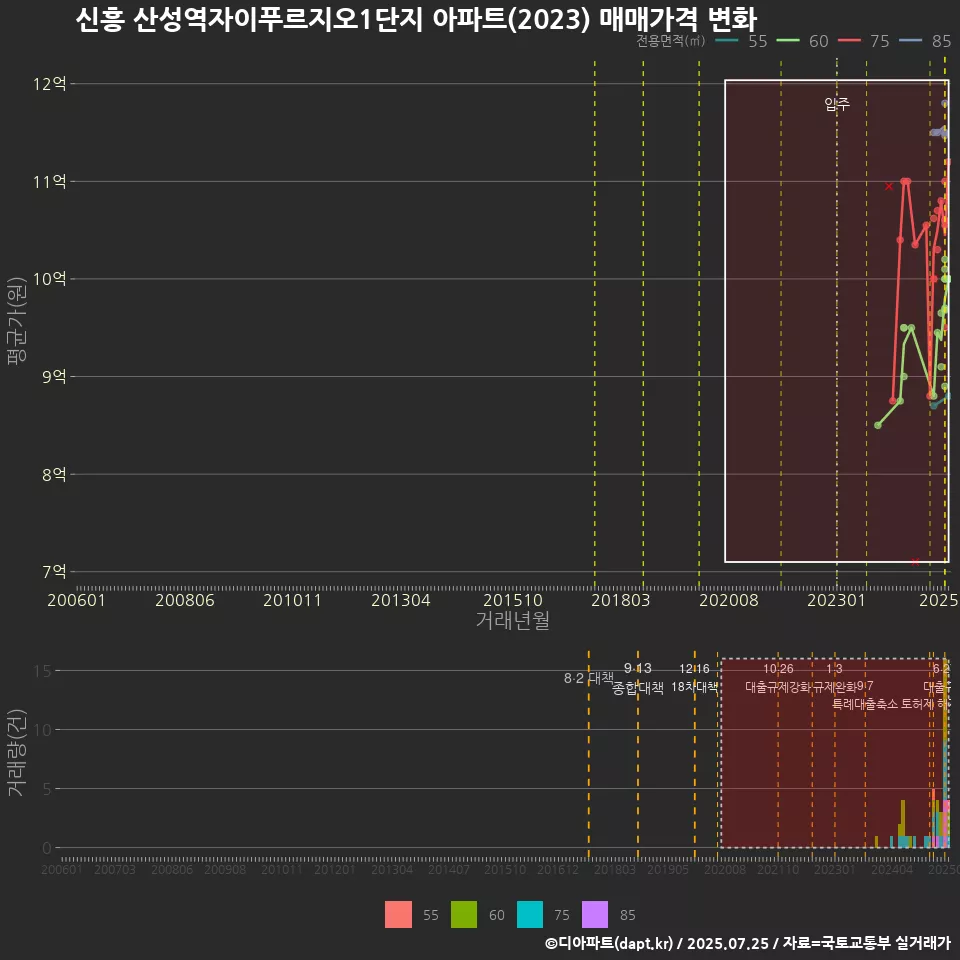Click '202301' on the price chart x-axis

pyautogui.click(x=836, y=600)
